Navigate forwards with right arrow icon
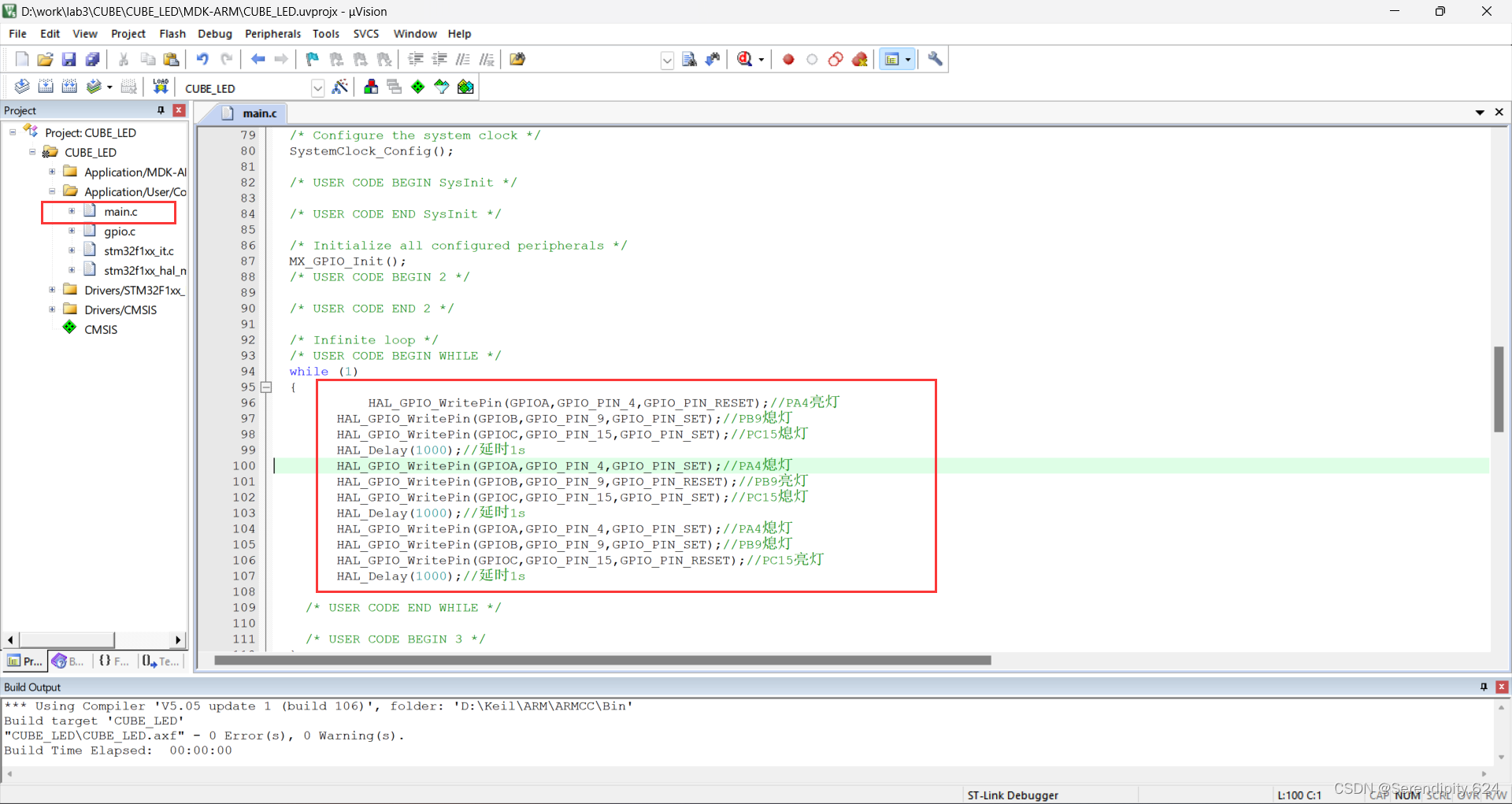This screenshot has height=804, width=1512. coord(281,59)
